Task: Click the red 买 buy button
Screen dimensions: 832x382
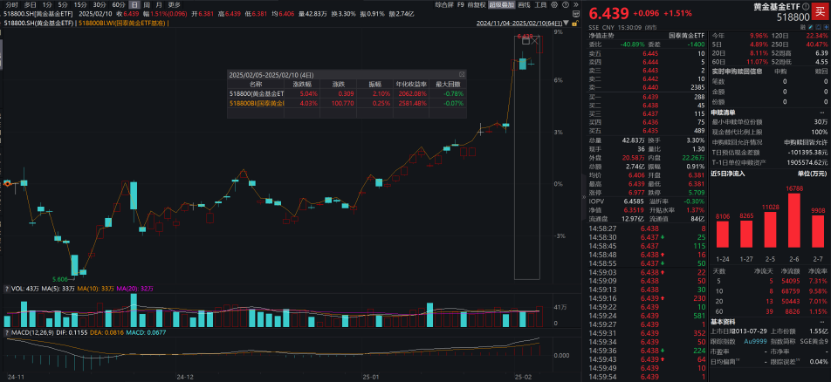Action: click(820, 12)
